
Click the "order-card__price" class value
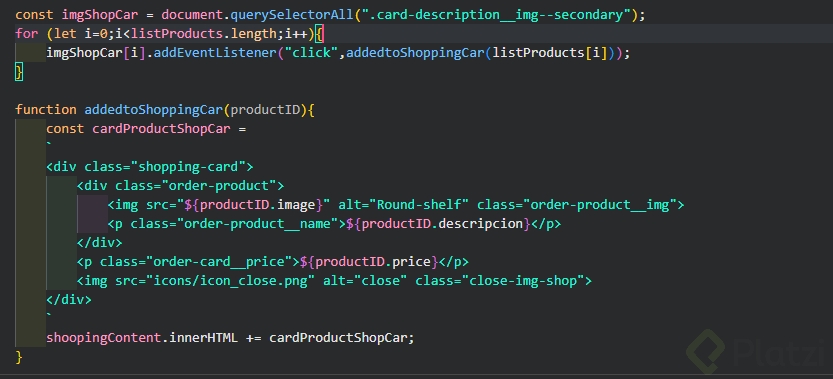pos(219,262)
